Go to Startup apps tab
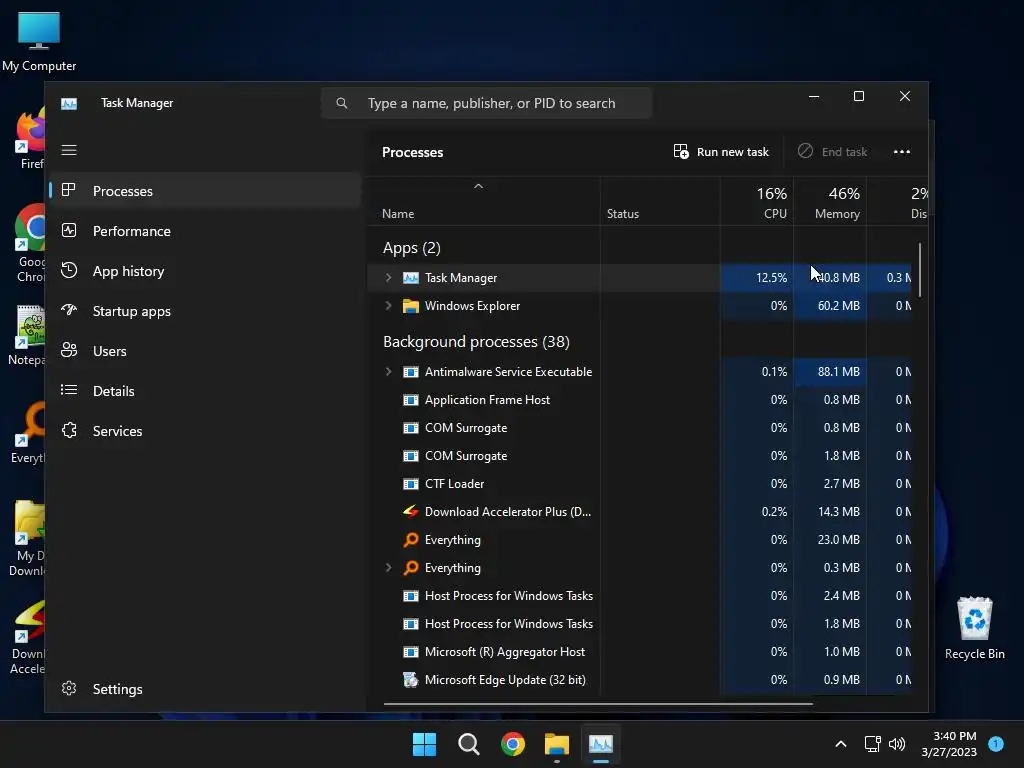Image resolution: width=1024 pixels, height=768 pixels. click(205, 311)
